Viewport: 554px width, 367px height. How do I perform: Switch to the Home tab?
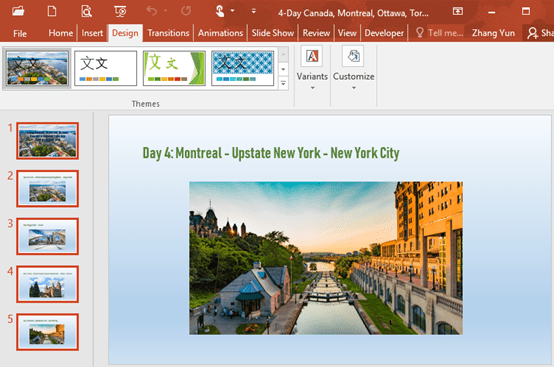pyautogui.click(x=61, y=33)
